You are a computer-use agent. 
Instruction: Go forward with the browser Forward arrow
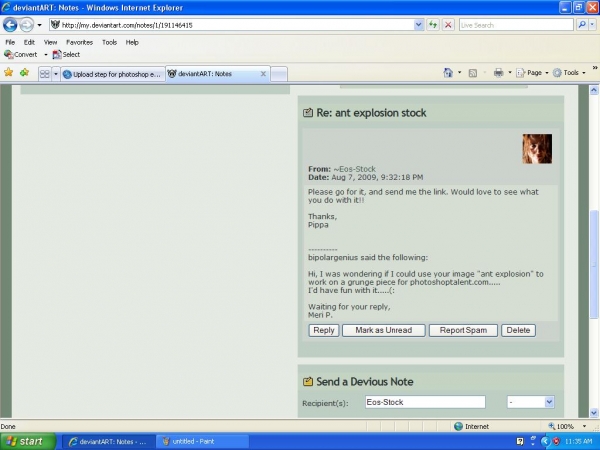click(x=26, y=25)
